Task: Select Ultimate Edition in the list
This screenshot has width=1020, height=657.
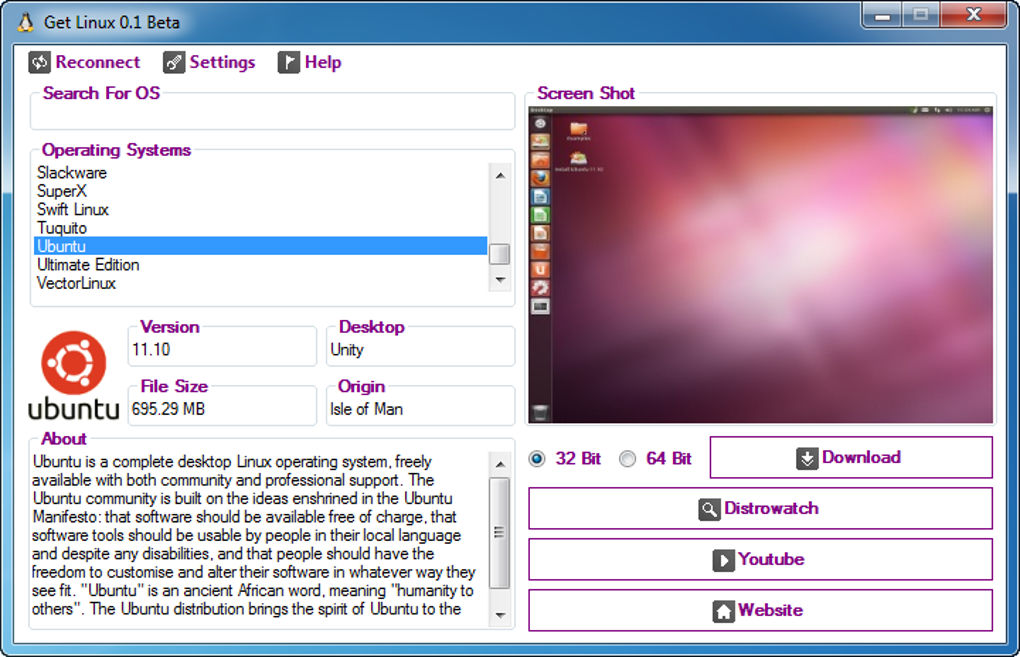Action: [x=260, y=265]
